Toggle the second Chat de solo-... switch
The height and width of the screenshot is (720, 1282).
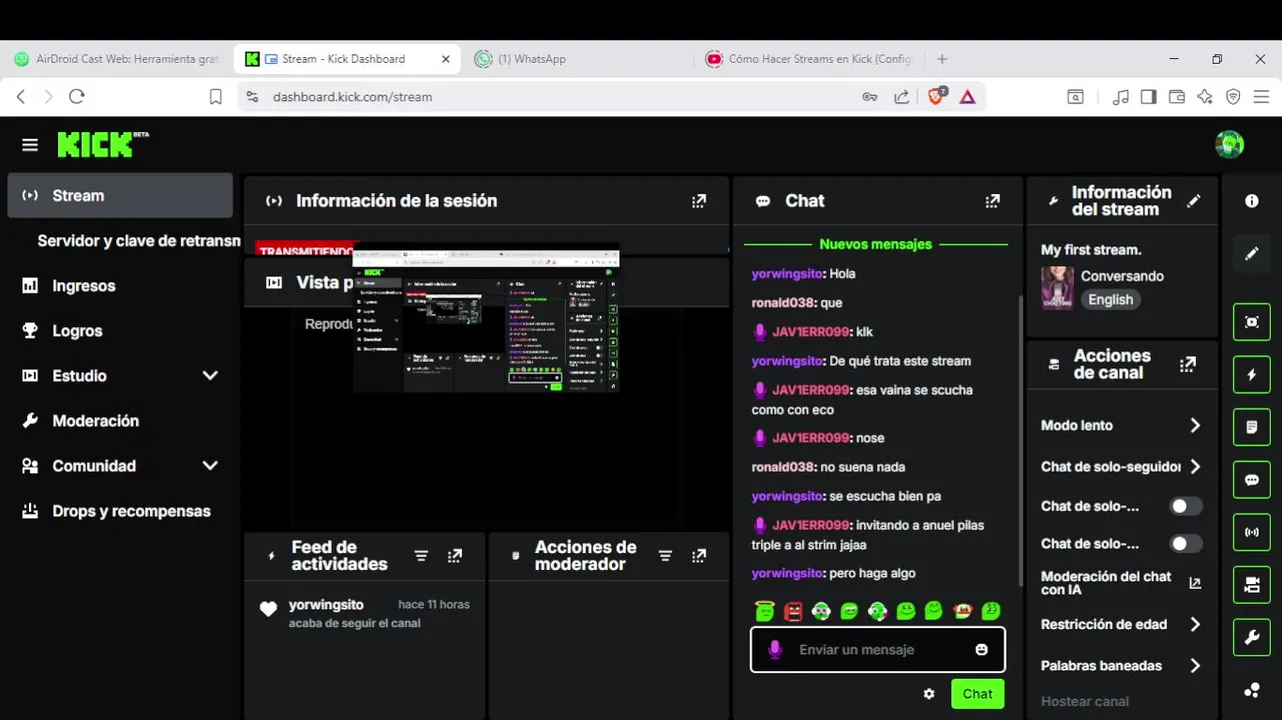1186,544
